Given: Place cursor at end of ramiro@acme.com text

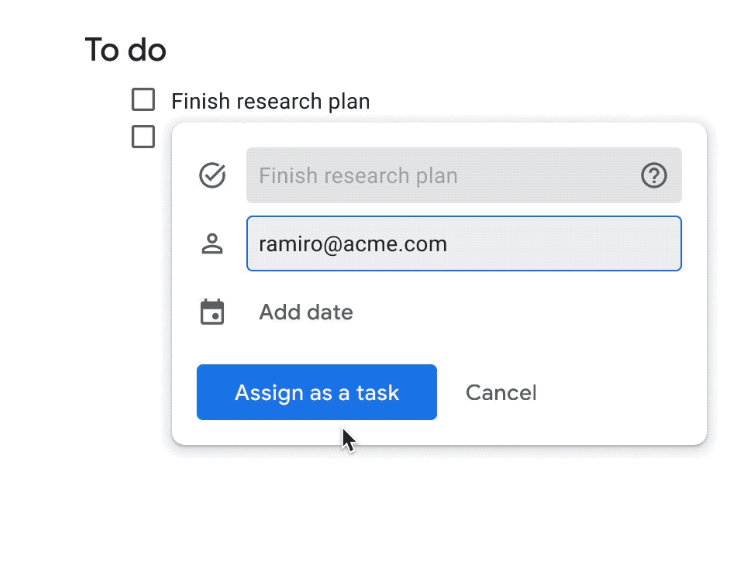Looking at the screenshot, I should [x=448, y=244].
